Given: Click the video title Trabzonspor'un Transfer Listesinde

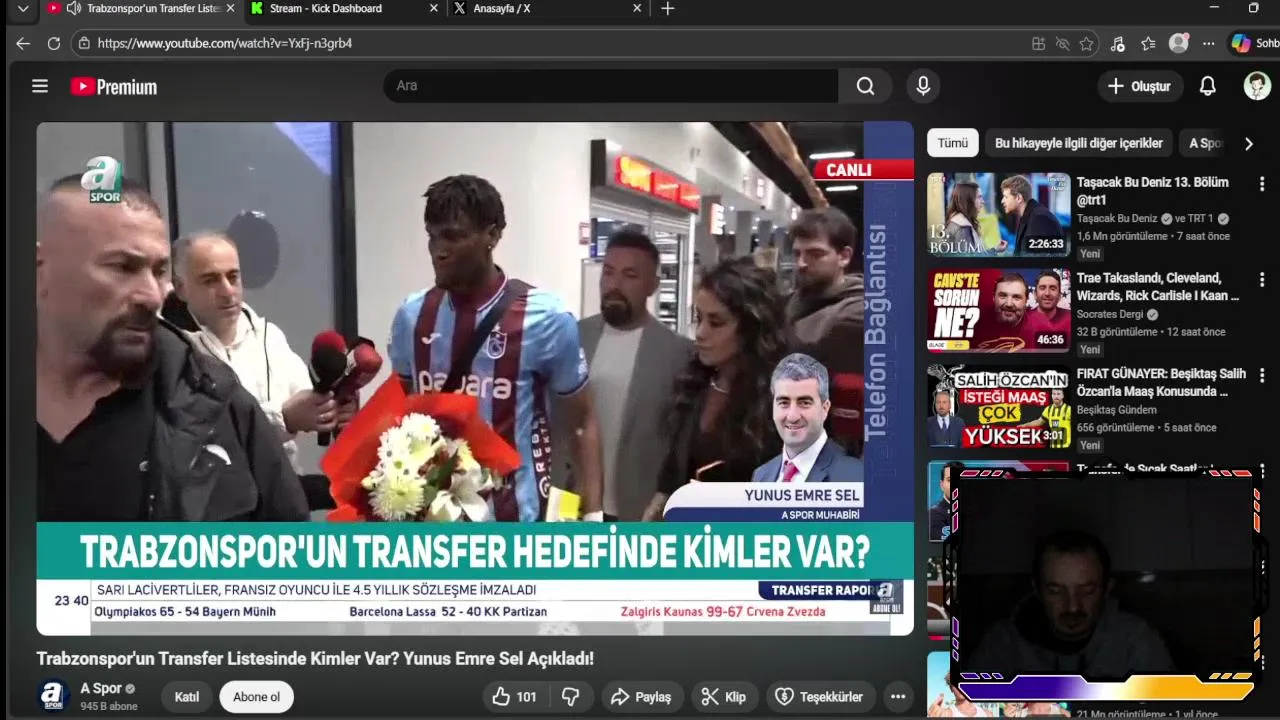Looking at the screenshot, I should [x=315, y=659].
